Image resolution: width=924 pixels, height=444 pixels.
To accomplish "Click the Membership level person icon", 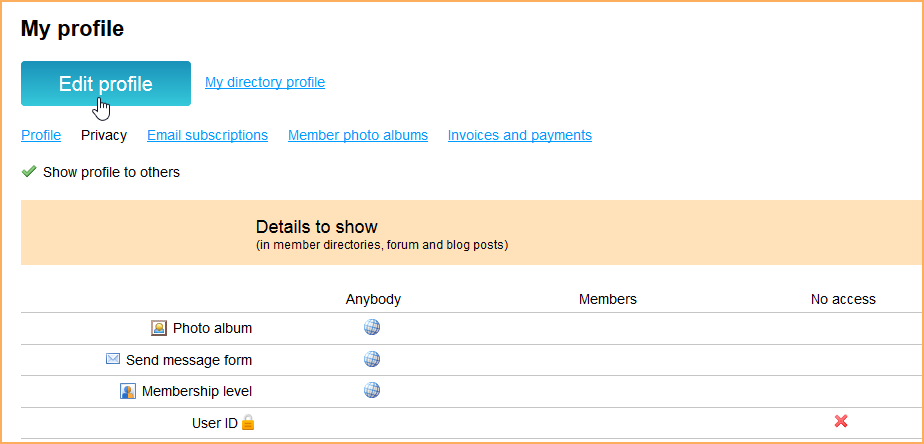I will pyautogui.click(x=128, y=391).
